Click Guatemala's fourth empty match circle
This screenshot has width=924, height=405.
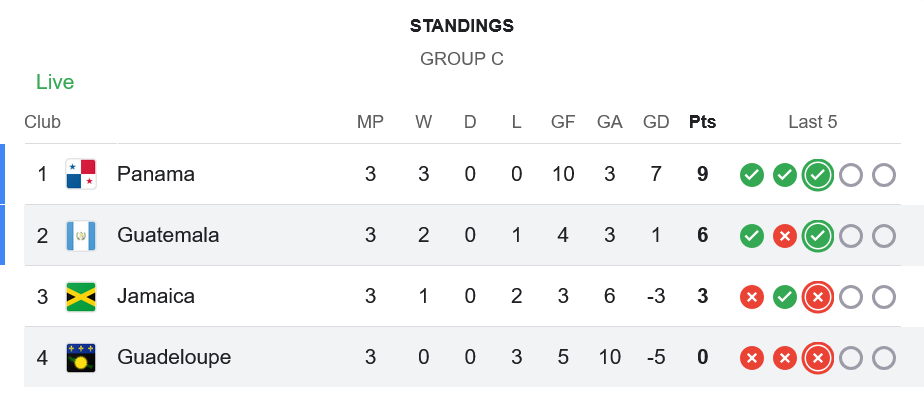851,237
